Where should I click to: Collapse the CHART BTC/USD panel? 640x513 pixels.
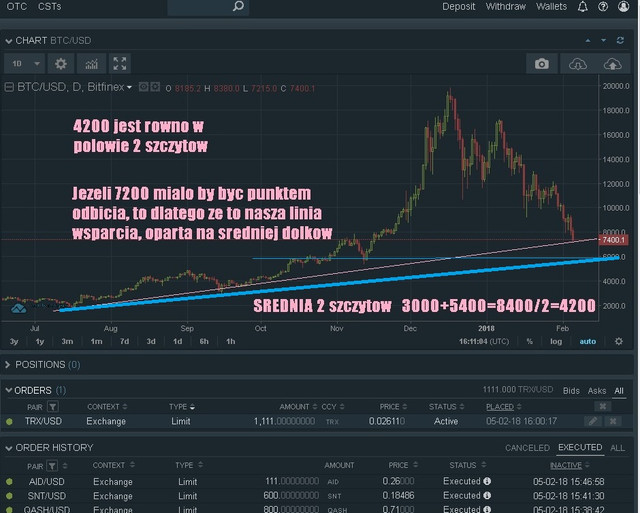pos(8,41)
